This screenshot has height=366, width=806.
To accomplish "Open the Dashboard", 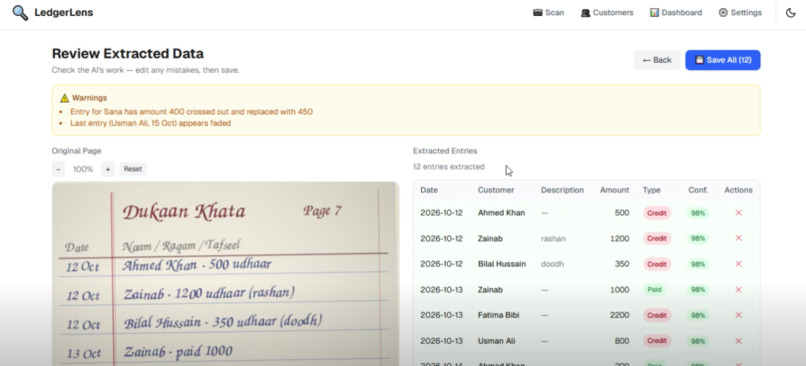I will point(675,13).
